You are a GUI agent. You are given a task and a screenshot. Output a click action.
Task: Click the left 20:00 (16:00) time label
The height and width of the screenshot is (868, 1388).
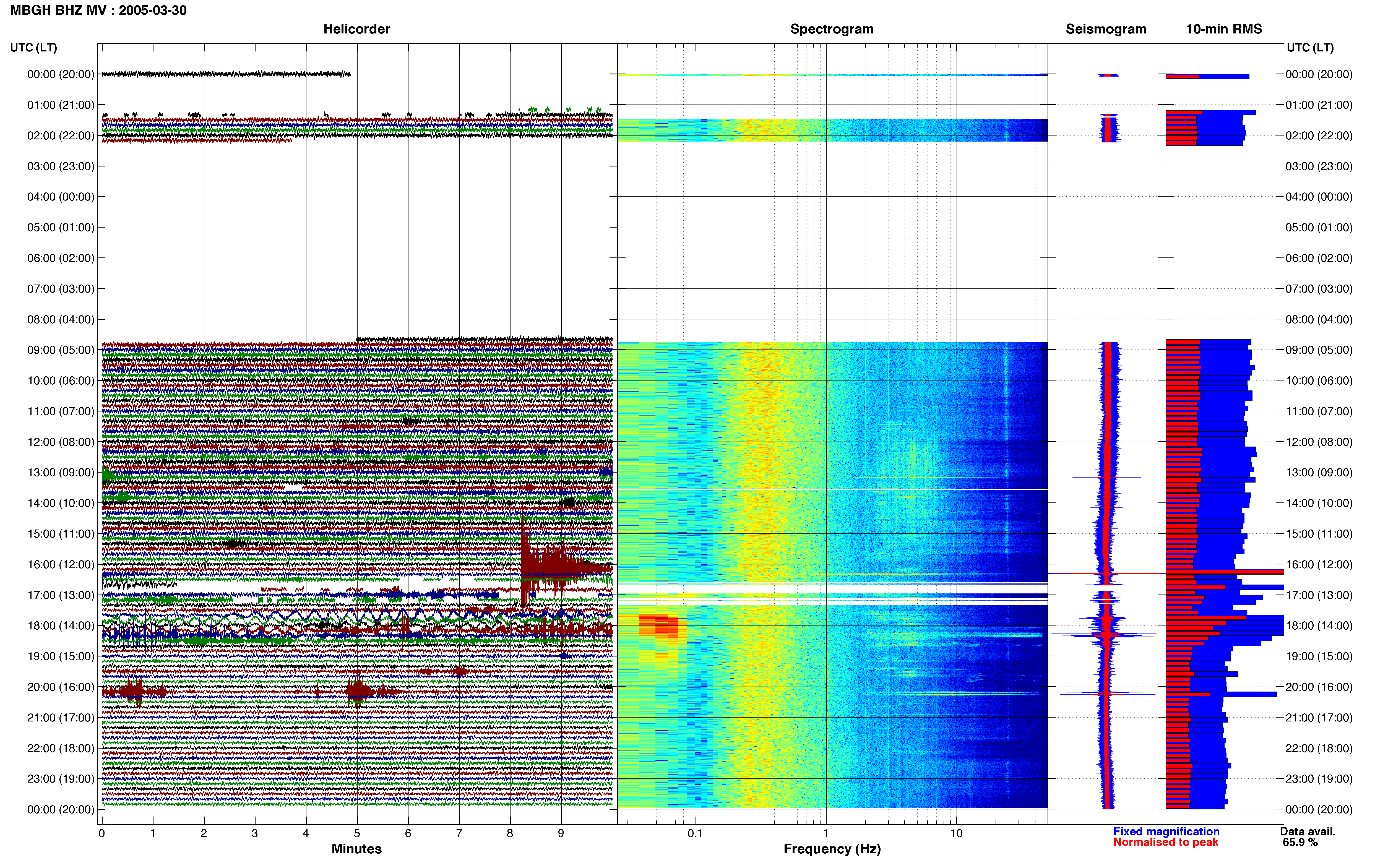click(x=60, y=687)
